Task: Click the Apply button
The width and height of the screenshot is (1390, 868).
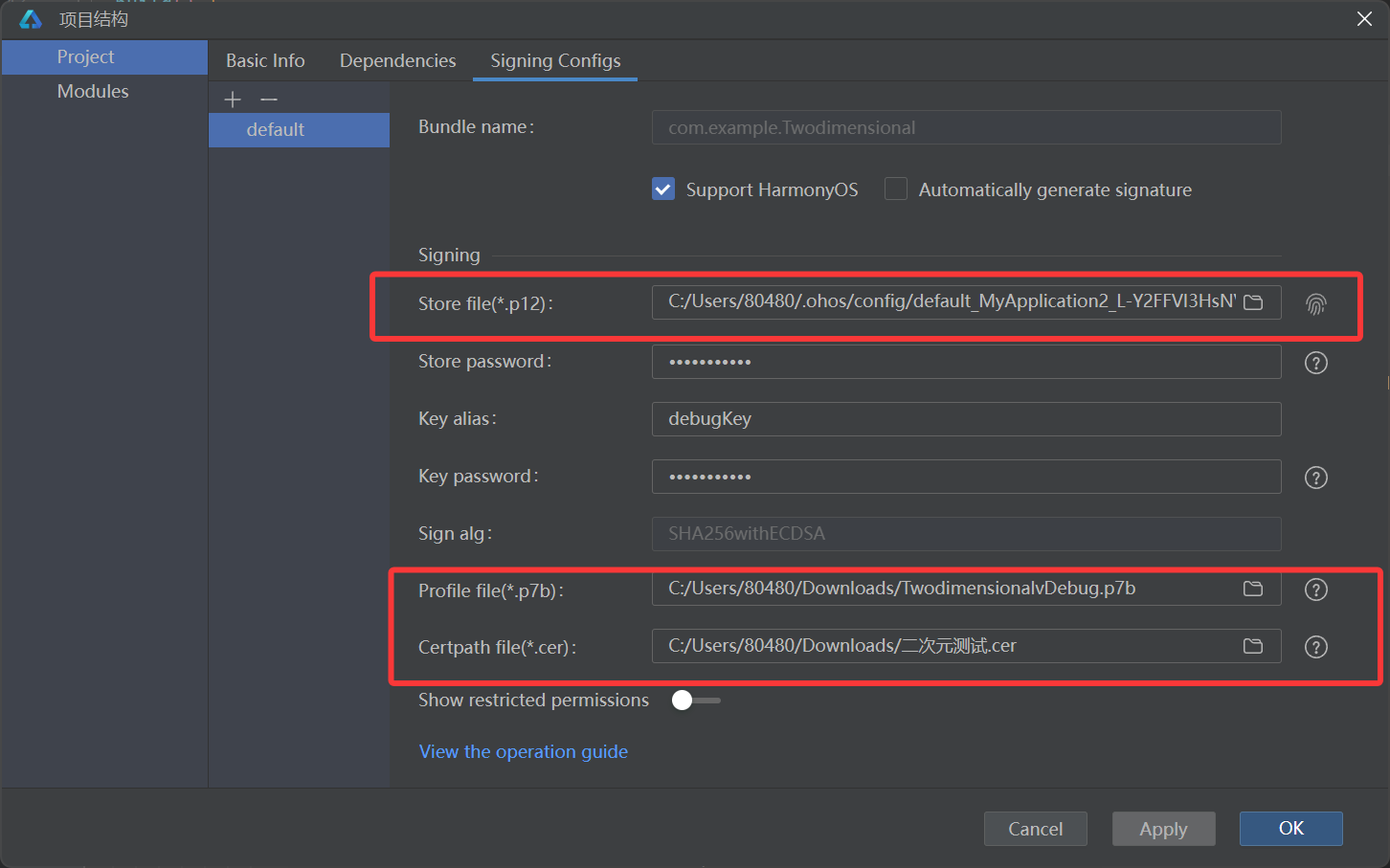Action: click(x=1163, y=829)
